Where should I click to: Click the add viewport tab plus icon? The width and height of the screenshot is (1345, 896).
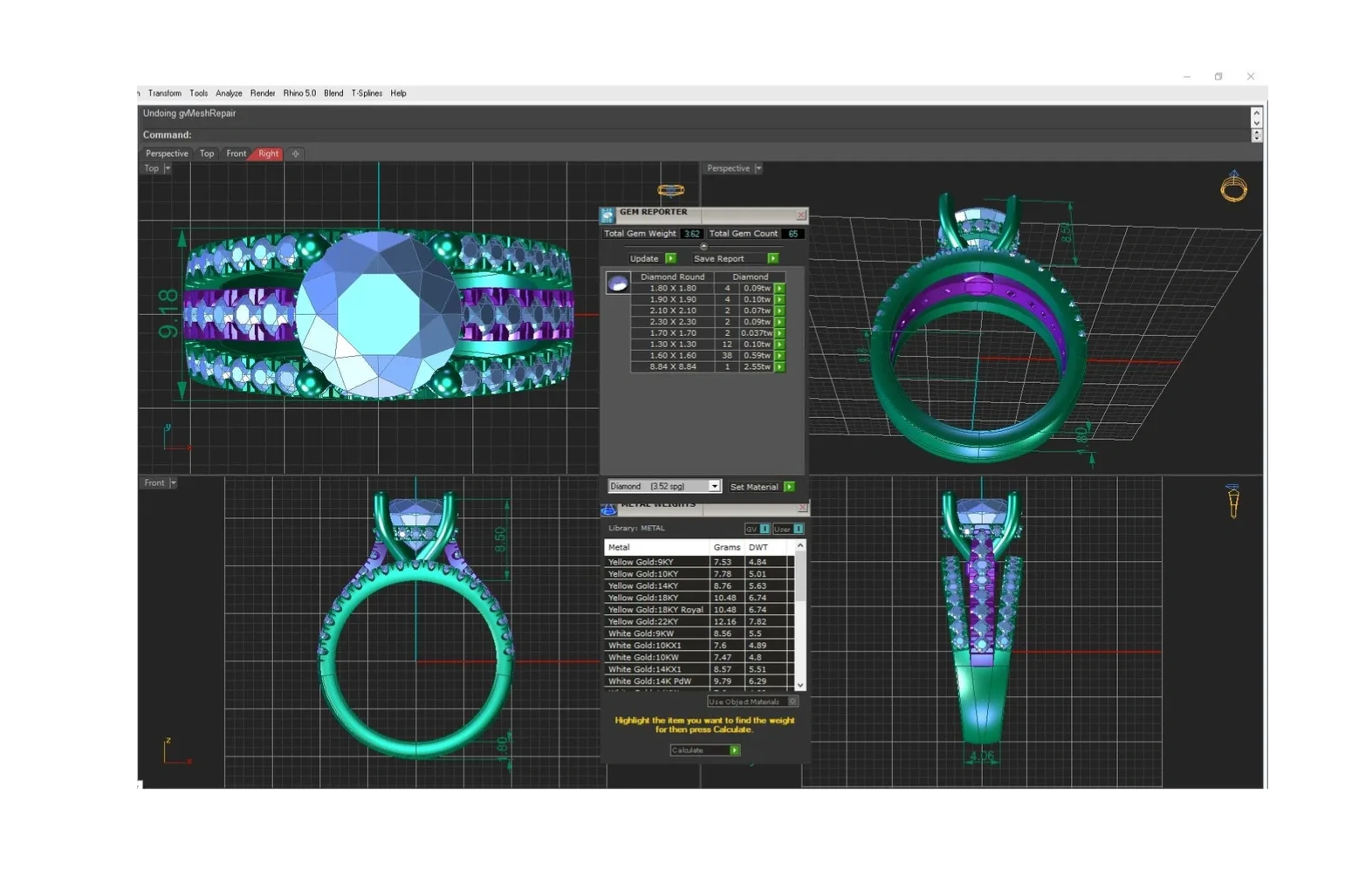296,154
